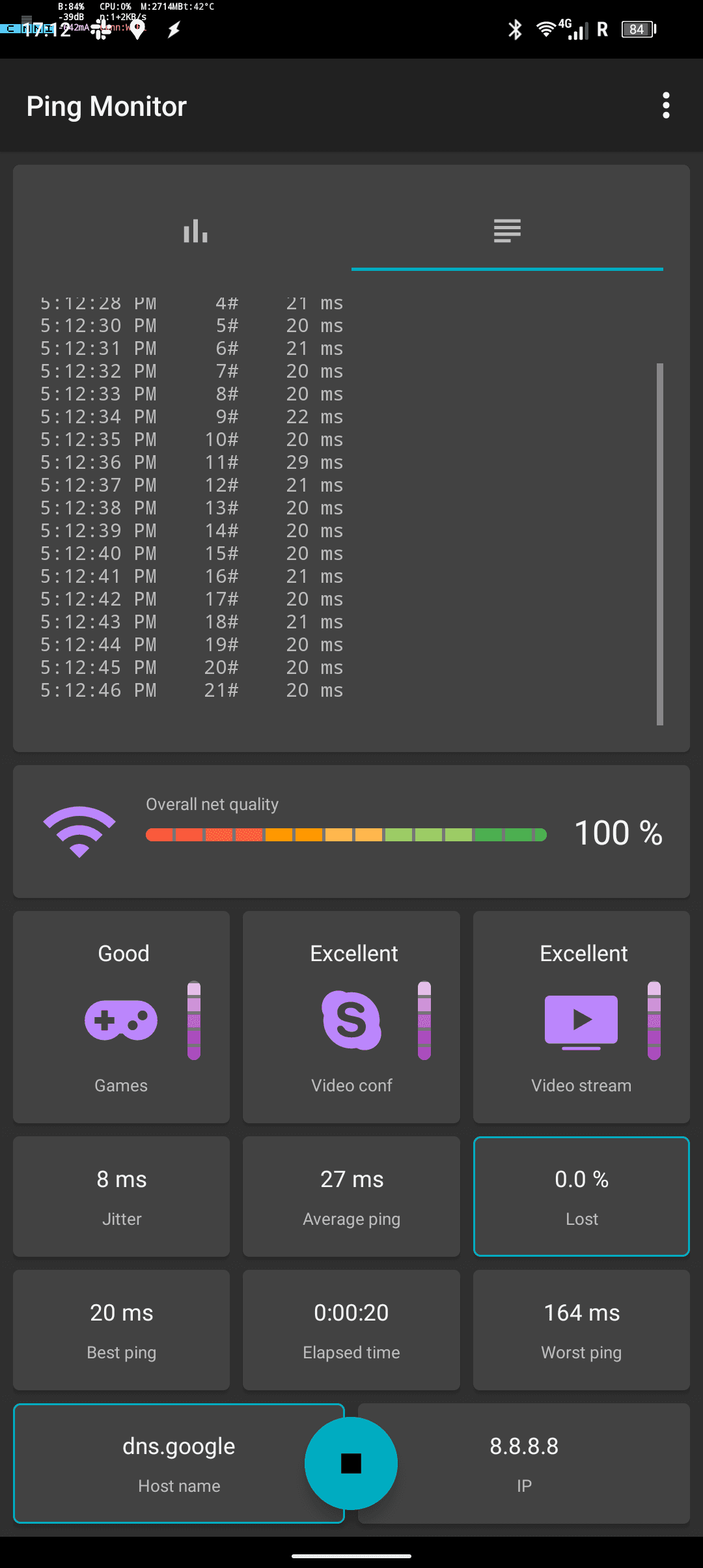The height and width of the screenshot is (1568, 703).
Task: Switch to the bar chart tab
Action: (x=195, y=231)
